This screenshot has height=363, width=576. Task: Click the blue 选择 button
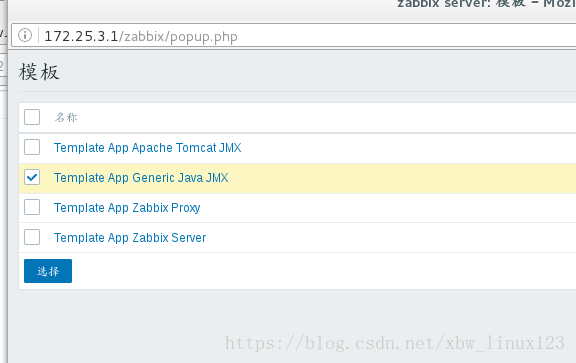[x=48, y=271]
